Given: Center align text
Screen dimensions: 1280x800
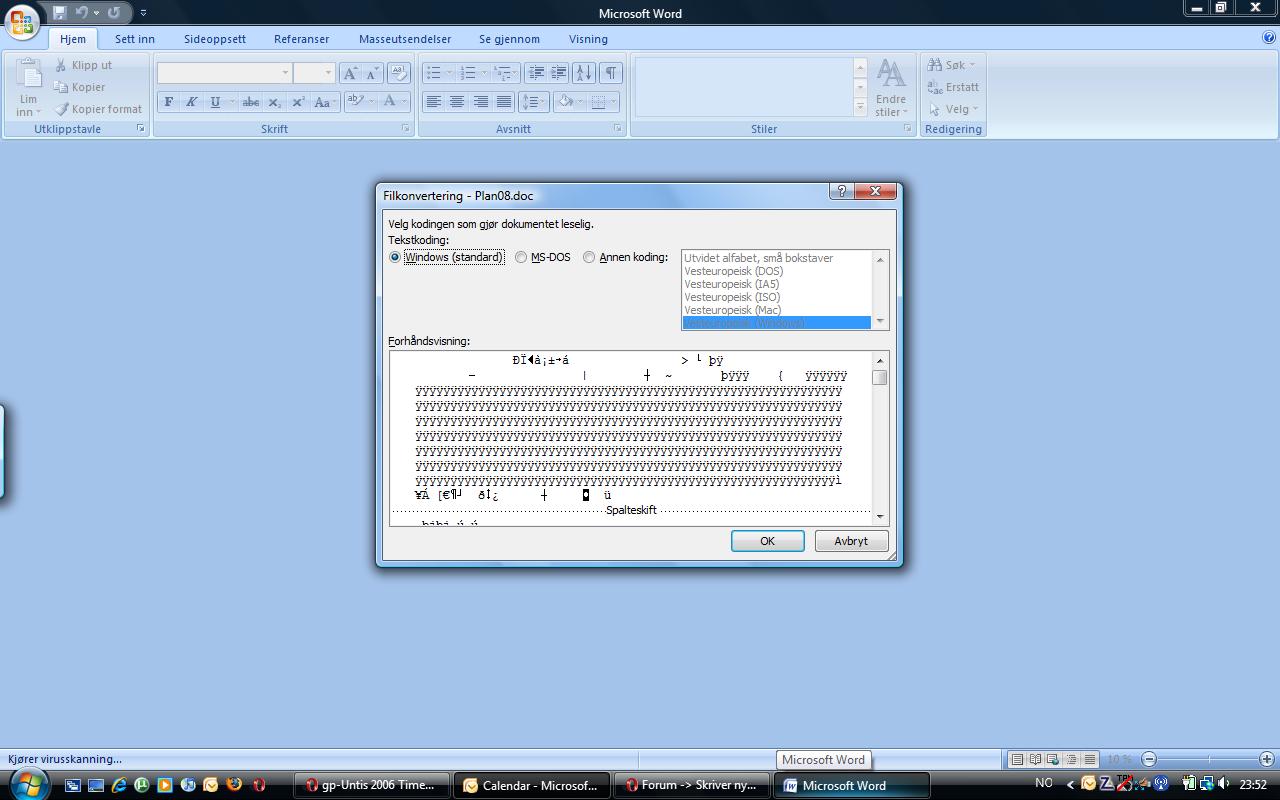Looking at the screenshot, I should click(x=457, y=102).
